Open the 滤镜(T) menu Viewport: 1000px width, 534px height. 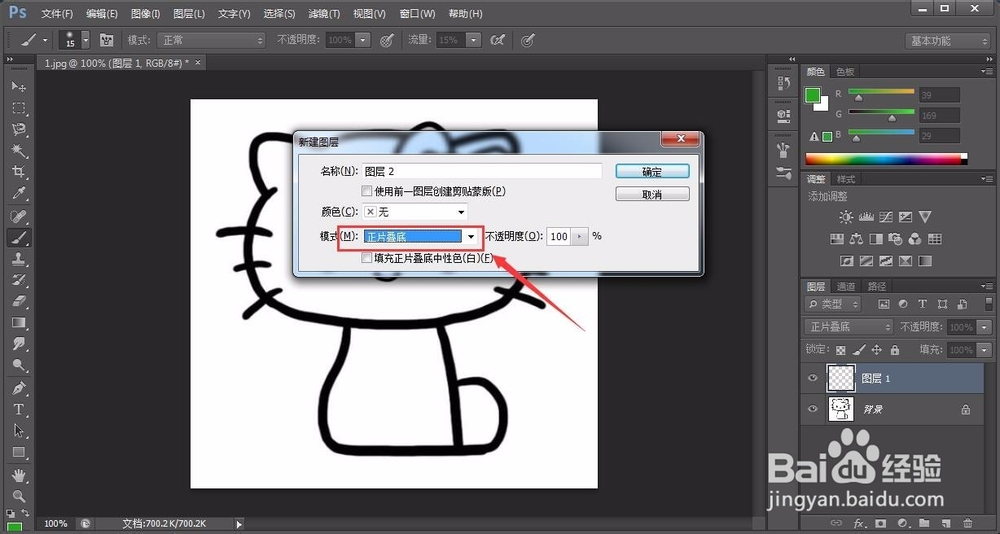324,13
